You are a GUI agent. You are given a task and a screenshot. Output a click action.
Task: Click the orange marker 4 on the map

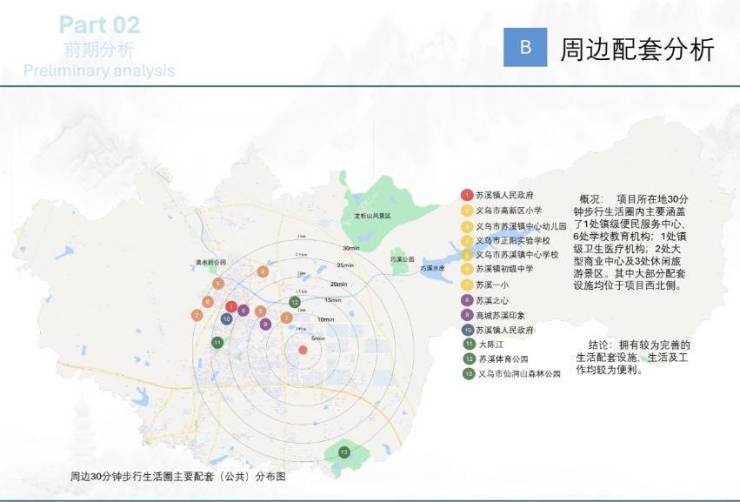(x=263, y=271)
